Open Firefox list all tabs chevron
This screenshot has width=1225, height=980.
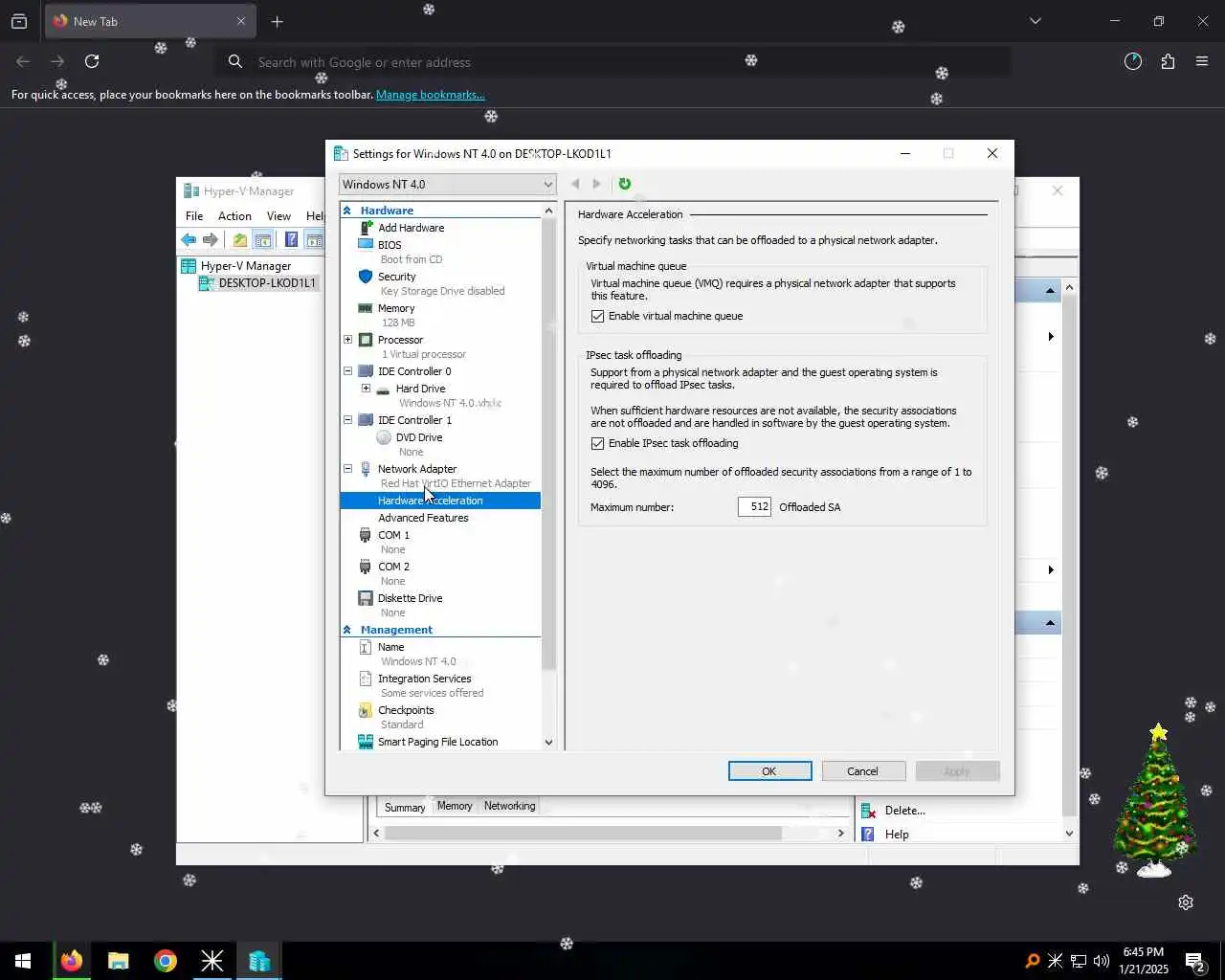coord(1035,21)
